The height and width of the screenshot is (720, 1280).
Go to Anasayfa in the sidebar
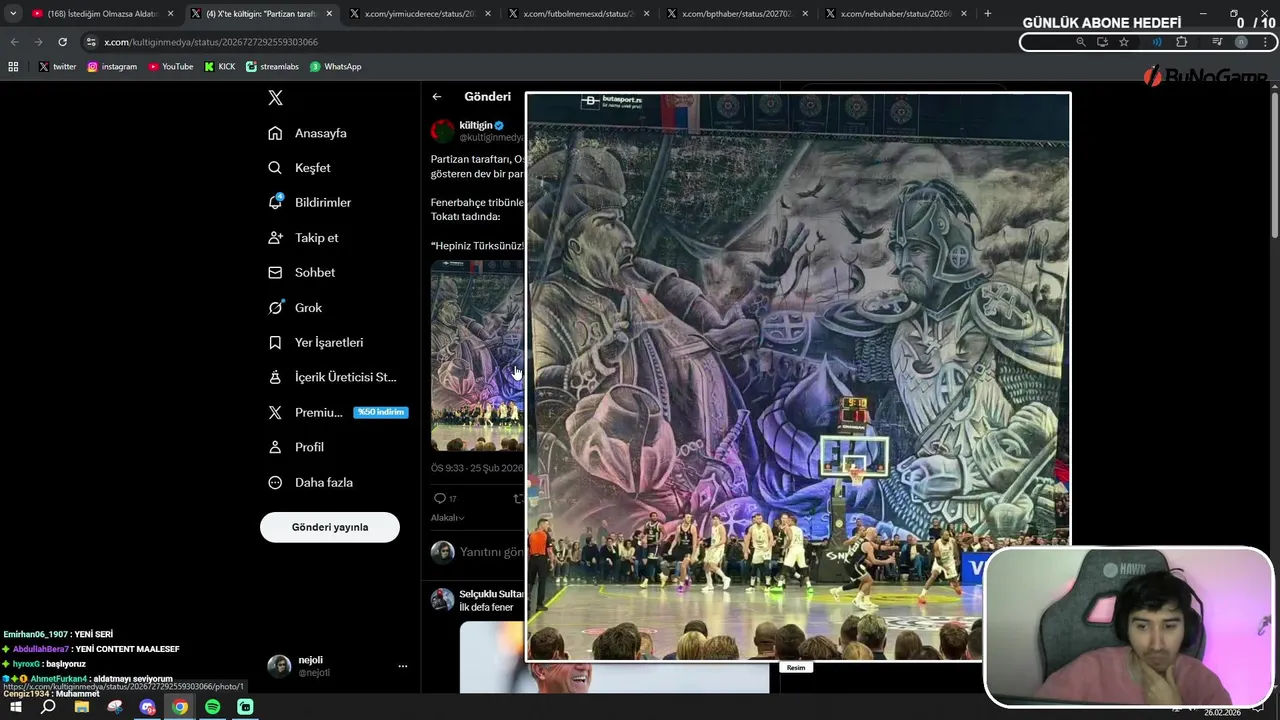click(x=308, y=133)
